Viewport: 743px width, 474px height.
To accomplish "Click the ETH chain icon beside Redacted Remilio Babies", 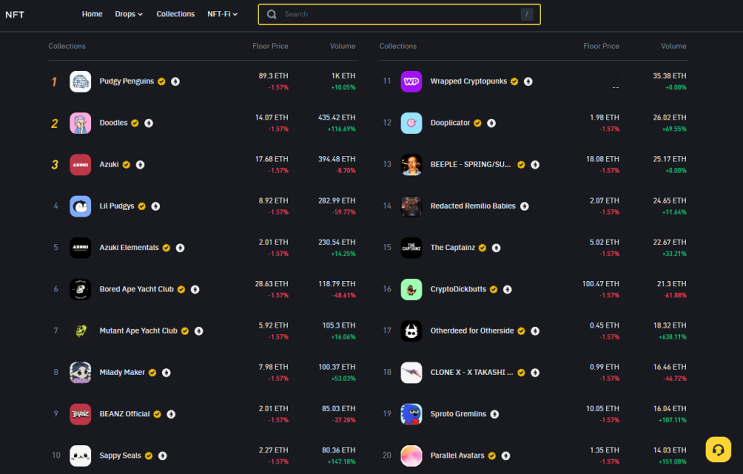I will (x=525, y=206).
